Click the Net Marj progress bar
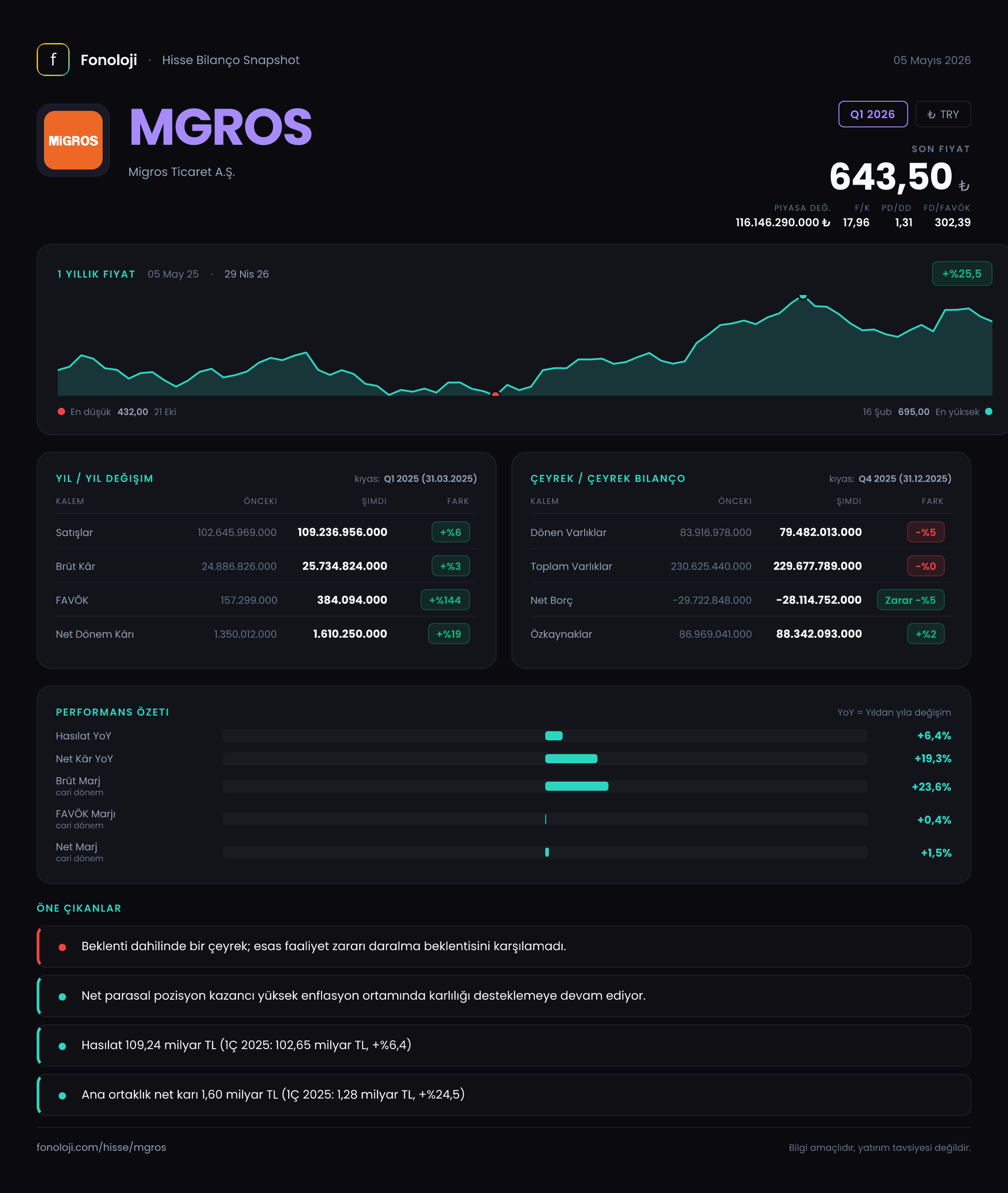 545,853
